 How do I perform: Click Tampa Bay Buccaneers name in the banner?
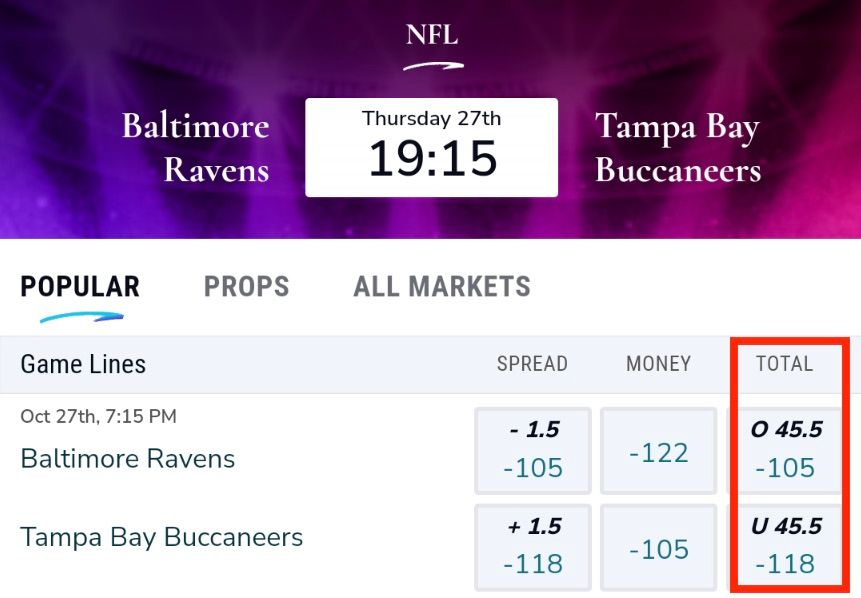tap(677, 144)
